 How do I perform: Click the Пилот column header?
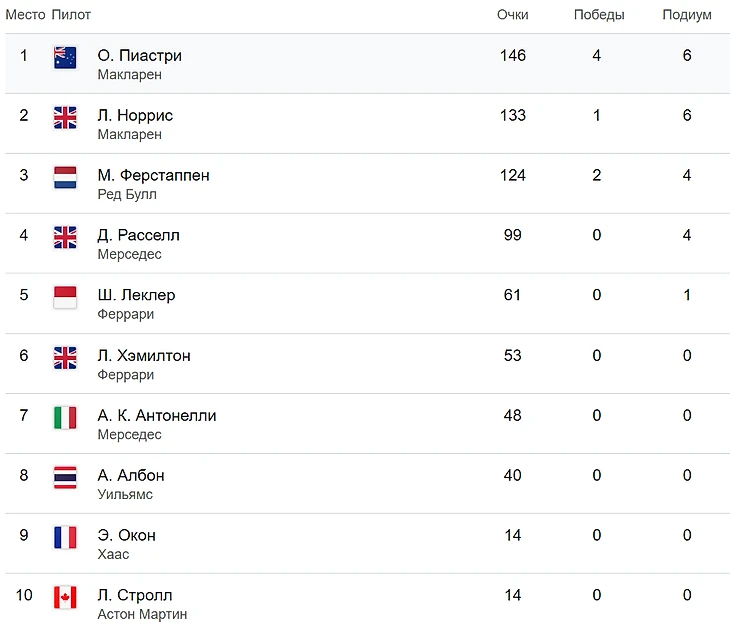click(71, 15)
